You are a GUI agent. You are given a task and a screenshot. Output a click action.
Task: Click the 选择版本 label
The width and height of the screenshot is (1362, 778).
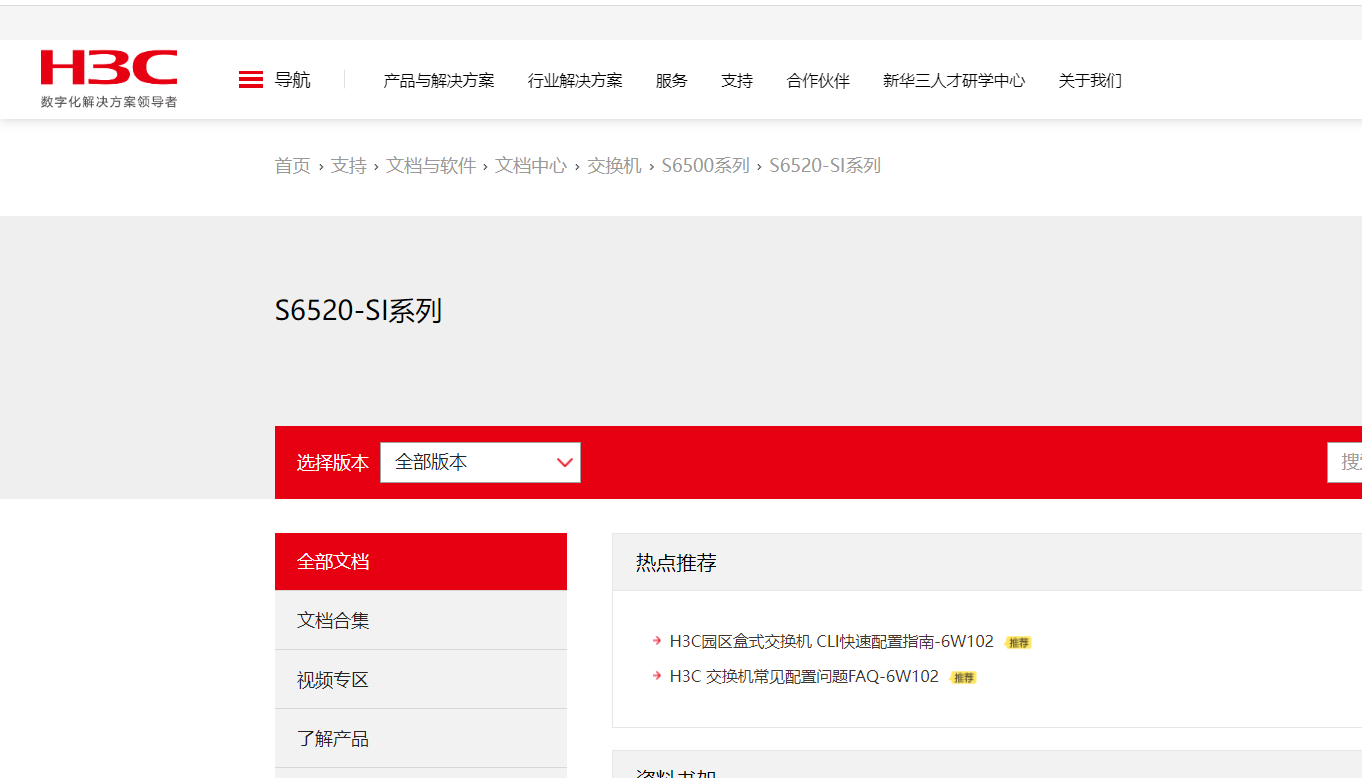point(333,463)
